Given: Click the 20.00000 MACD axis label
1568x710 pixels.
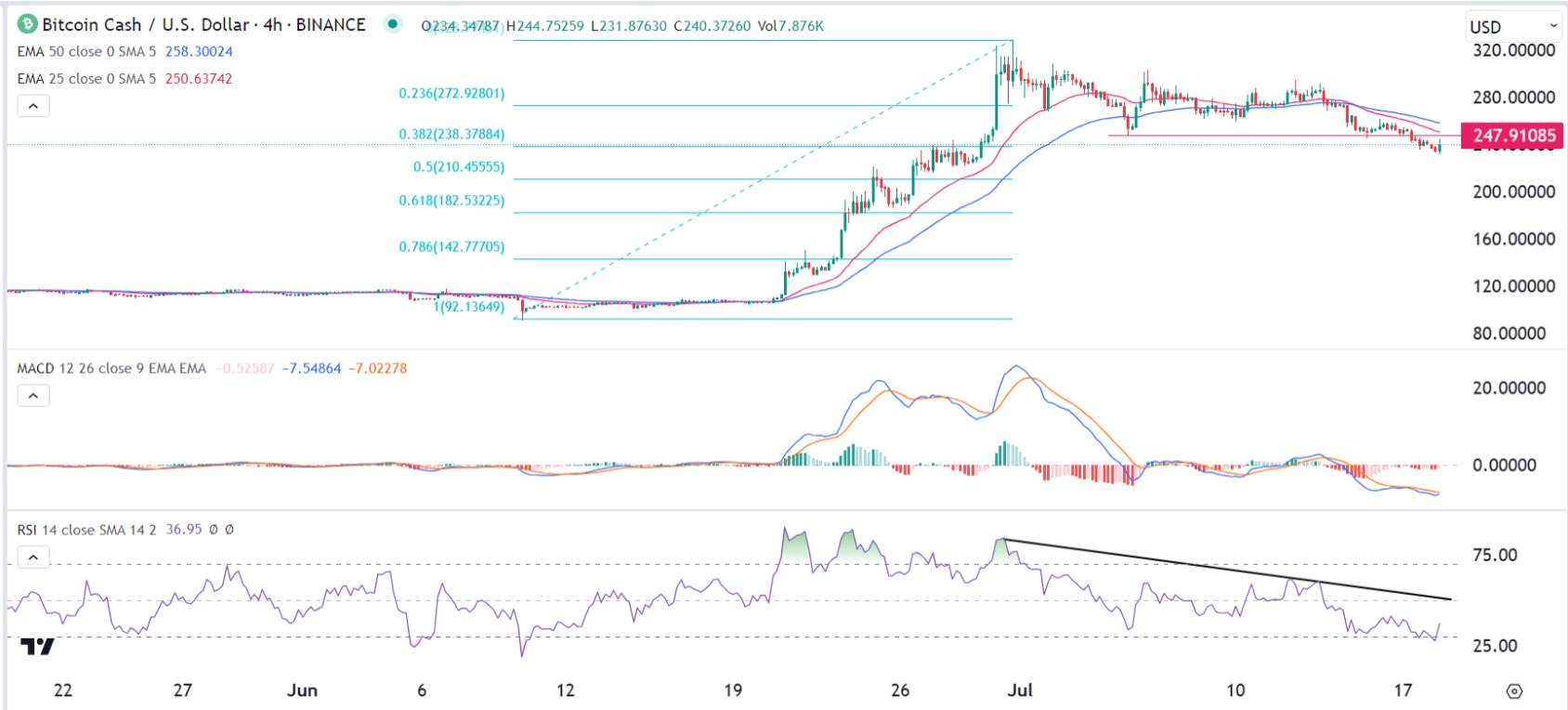Looking at the screenshot, I should click(1509, 388).
